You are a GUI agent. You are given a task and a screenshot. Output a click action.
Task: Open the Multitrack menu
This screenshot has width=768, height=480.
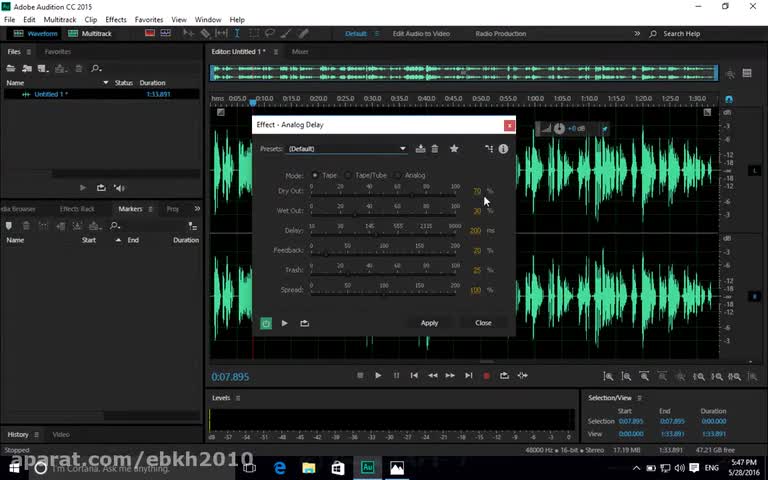[x=60, y=20]
